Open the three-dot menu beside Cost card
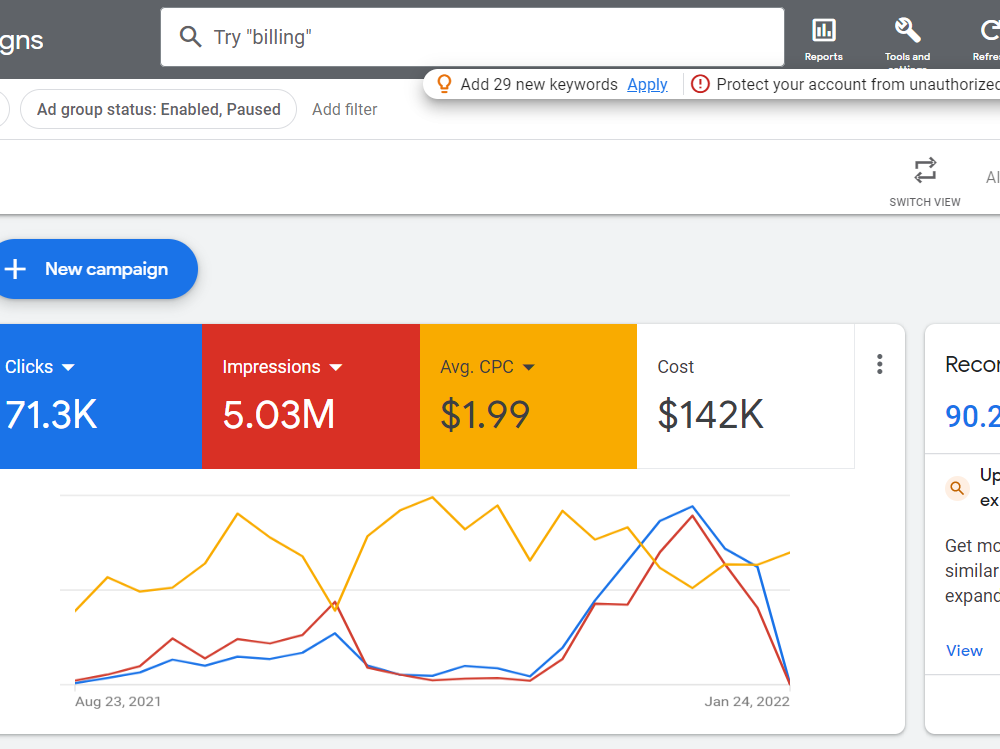The width and height of the screenshot is (1000, 749). click(879, 364)
